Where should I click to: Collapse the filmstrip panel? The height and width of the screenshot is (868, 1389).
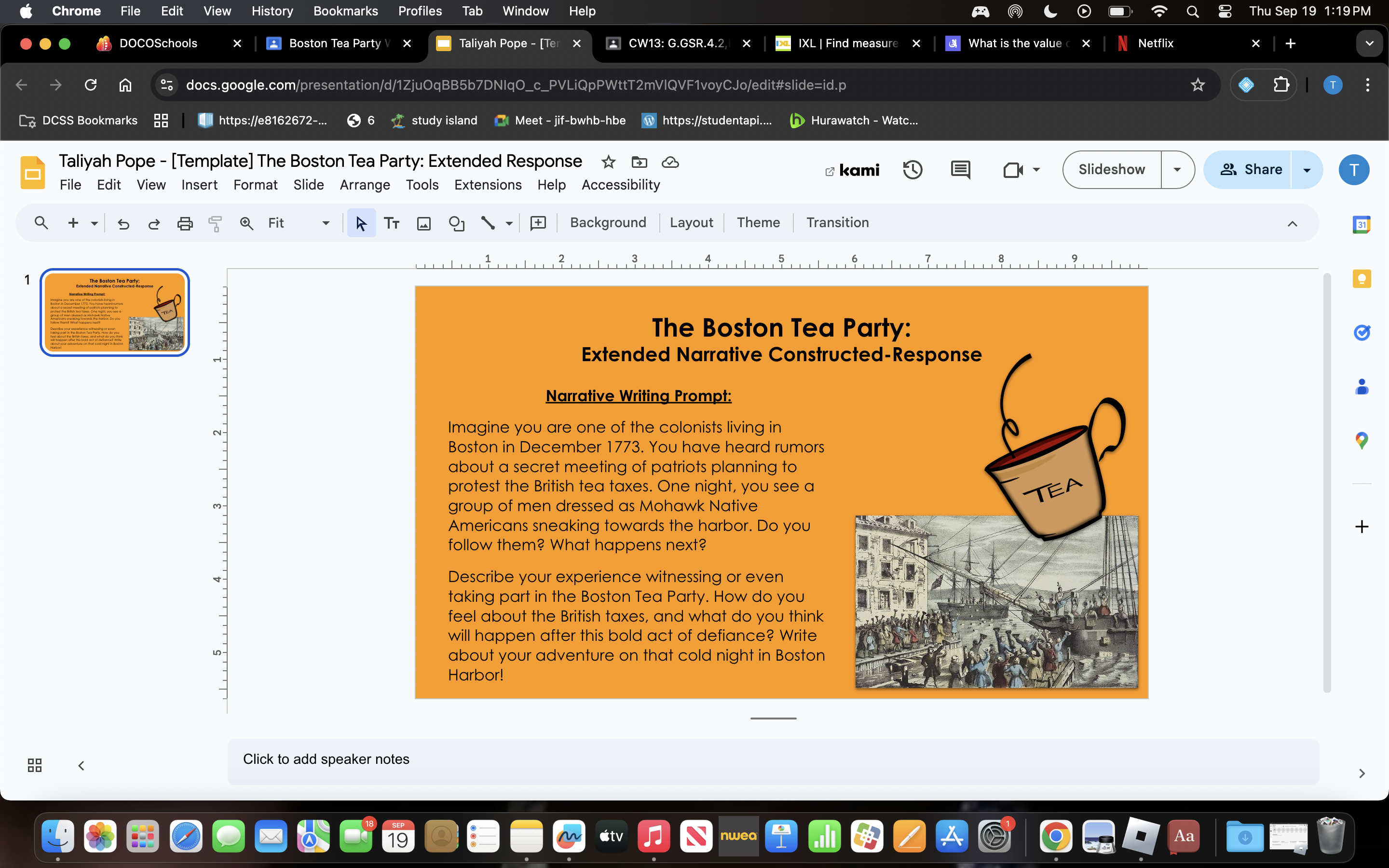point(82,765)
